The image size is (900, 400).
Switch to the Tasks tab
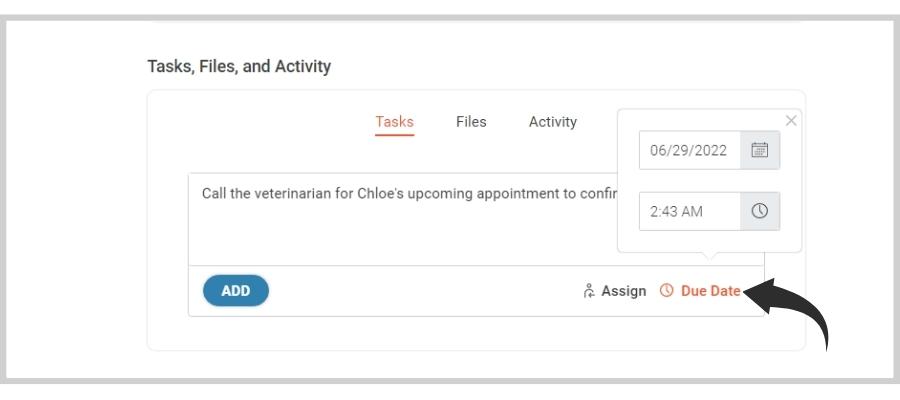(394, 122)
